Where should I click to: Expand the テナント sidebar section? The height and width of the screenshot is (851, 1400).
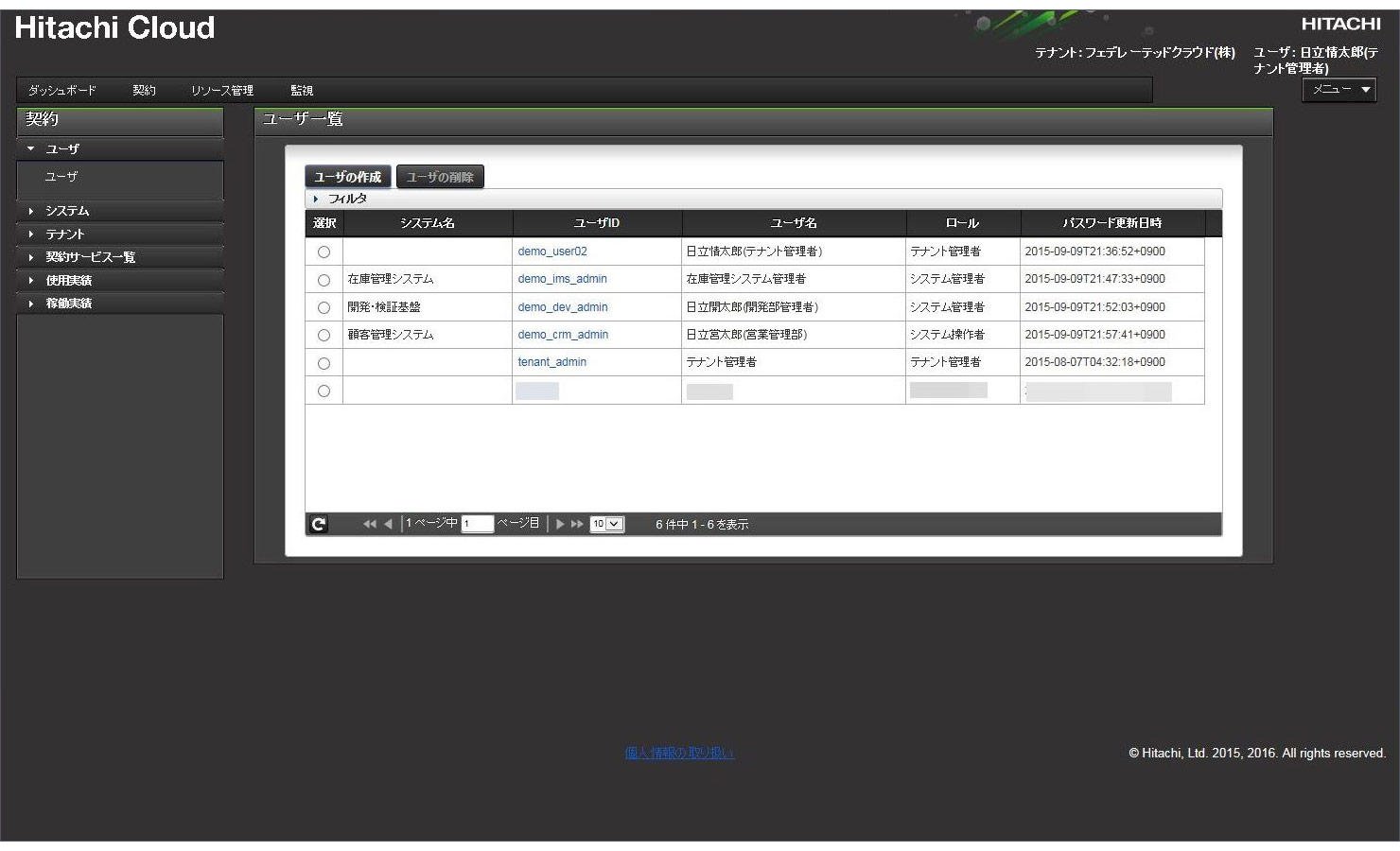pyautogui.click(x=120, y=234)
